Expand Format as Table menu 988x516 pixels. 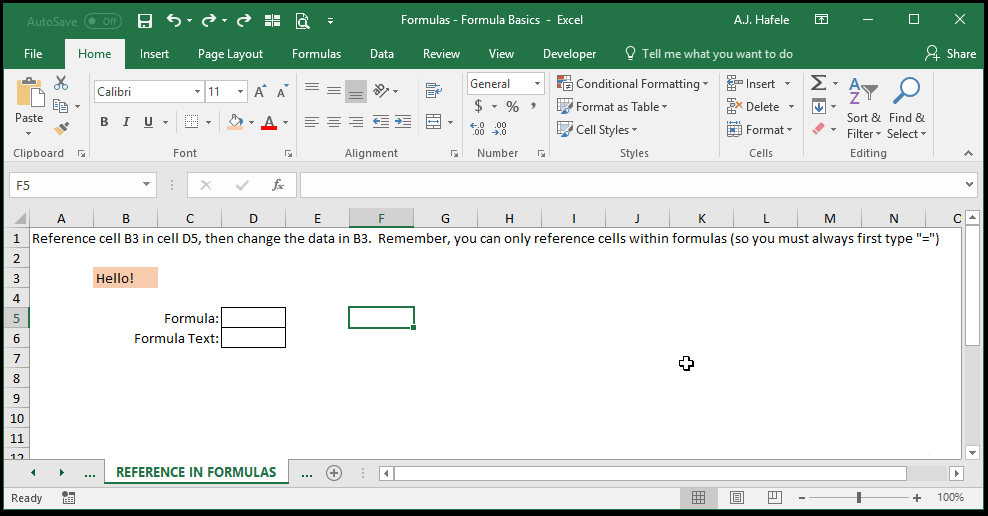coord(612,106)
